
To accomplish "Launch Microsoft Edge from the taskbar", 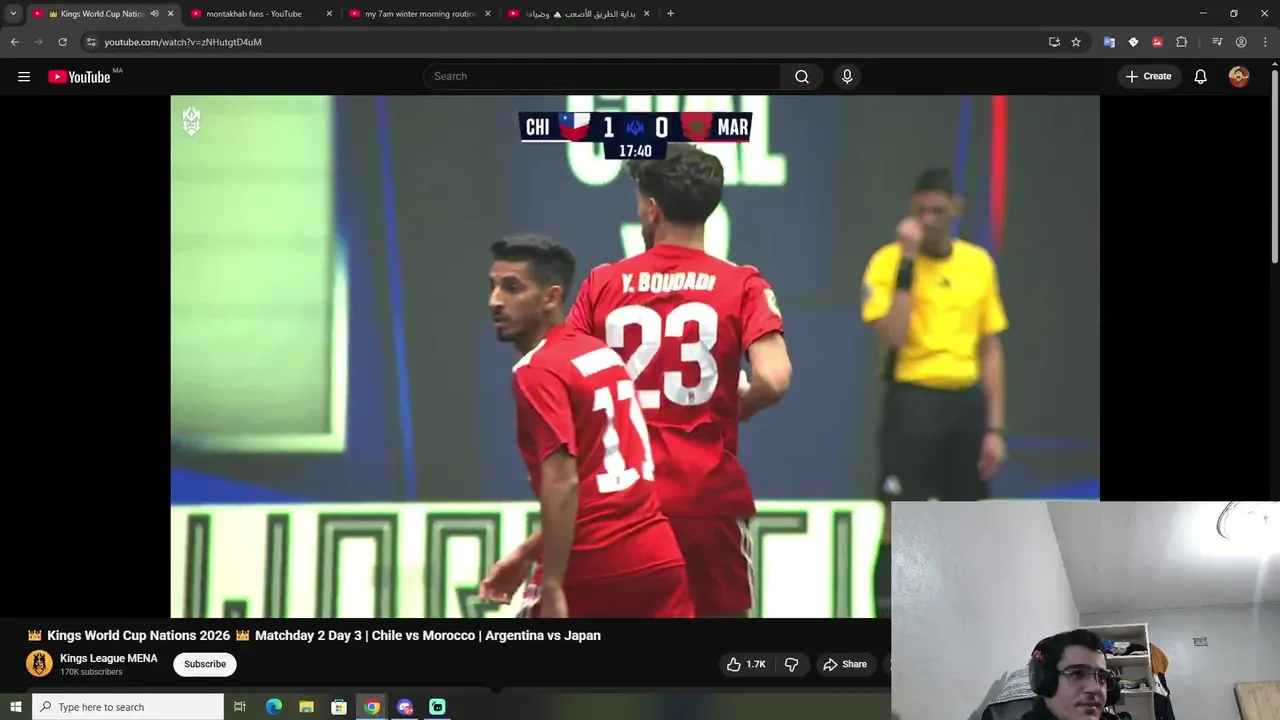I will (x=274, y=707).
